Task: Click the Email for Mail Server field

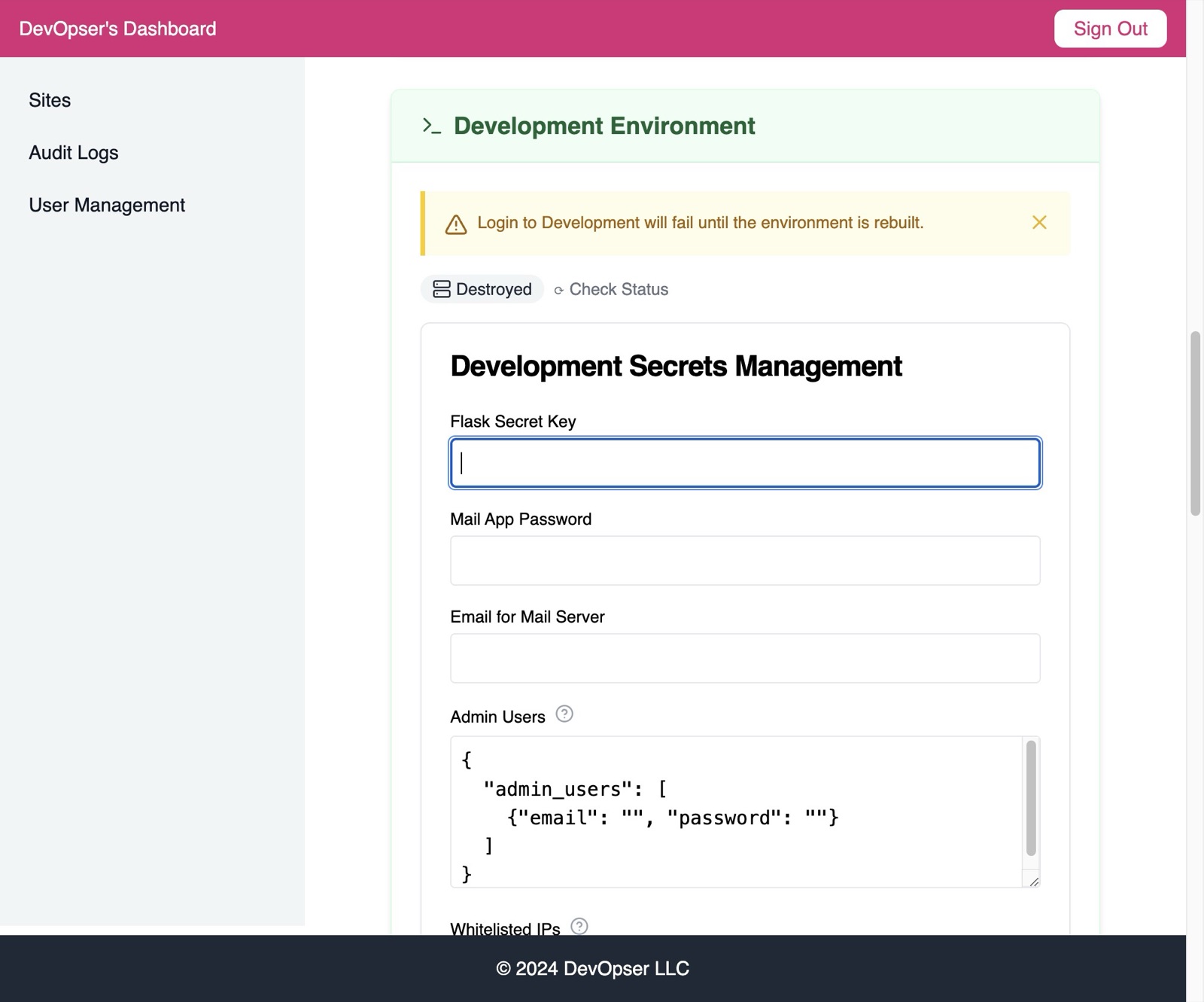Action: [x=745, y=659]
